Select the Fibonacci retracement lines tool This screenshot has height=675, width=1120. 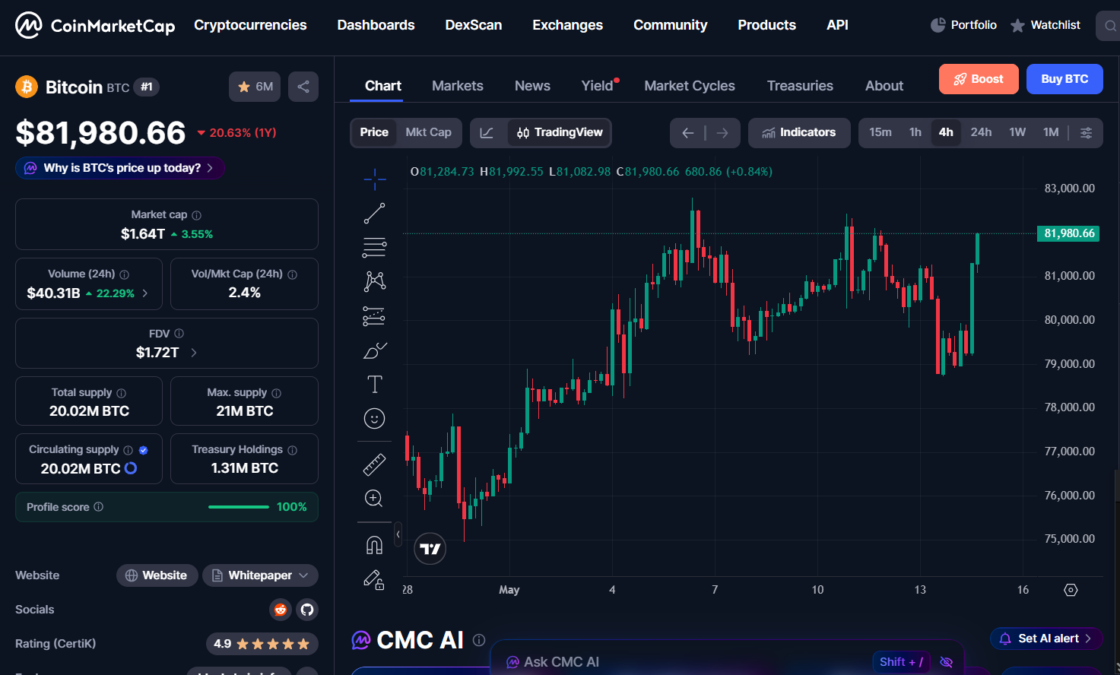(x=374, y=247)
